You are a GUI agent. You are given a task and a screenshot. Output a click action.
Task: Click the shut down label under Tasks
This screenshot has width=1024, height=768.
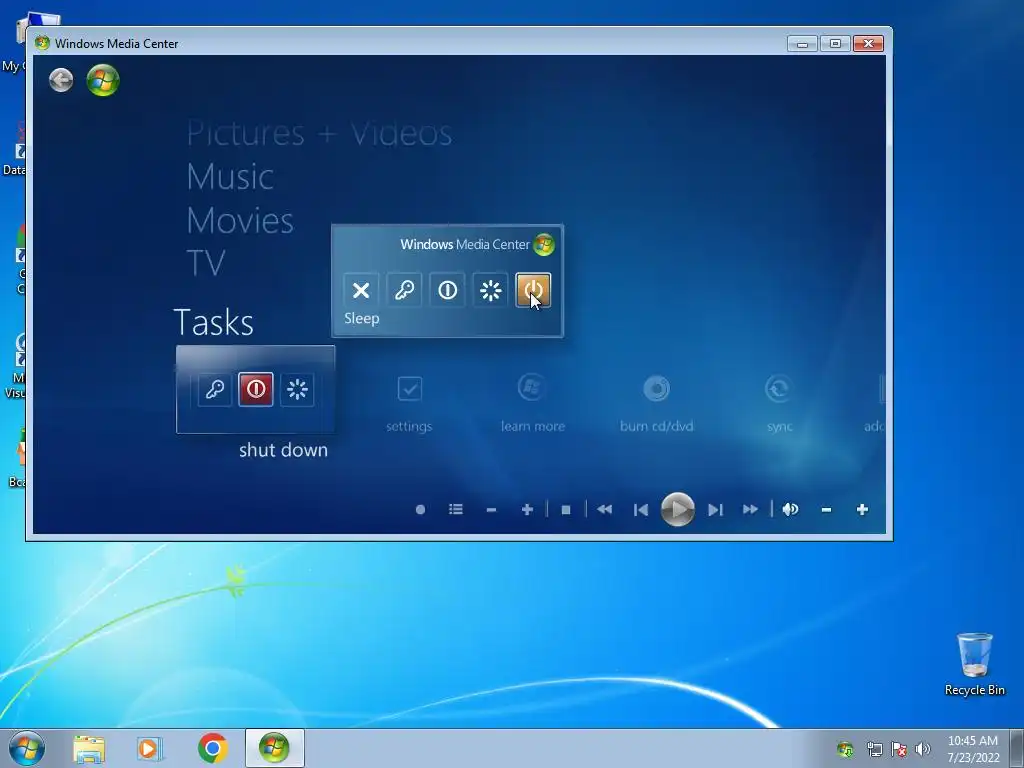point(283,450)
